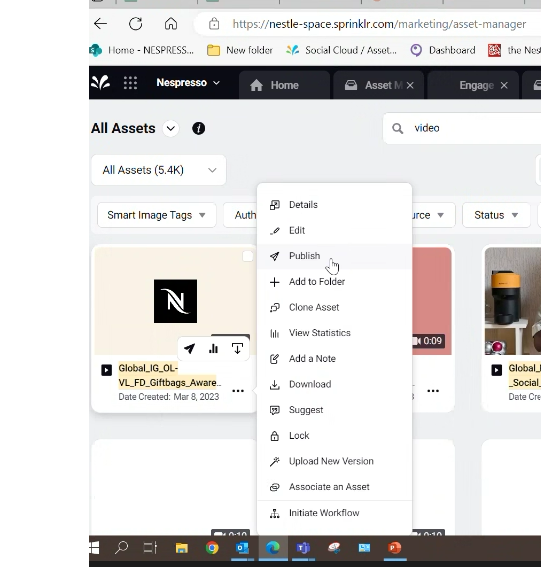Click play icon beside Global_Social asset title
Screen dimensions: 541x567
coord(497,370)
